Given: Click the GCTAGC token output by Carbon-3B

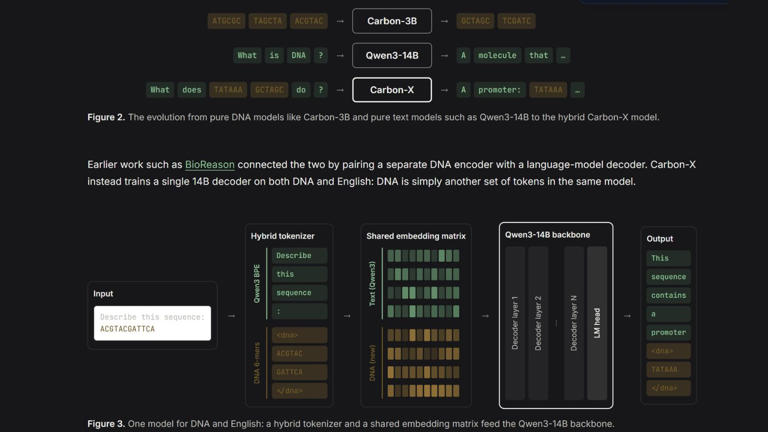Looking at the screenshot, I should 475,21.
